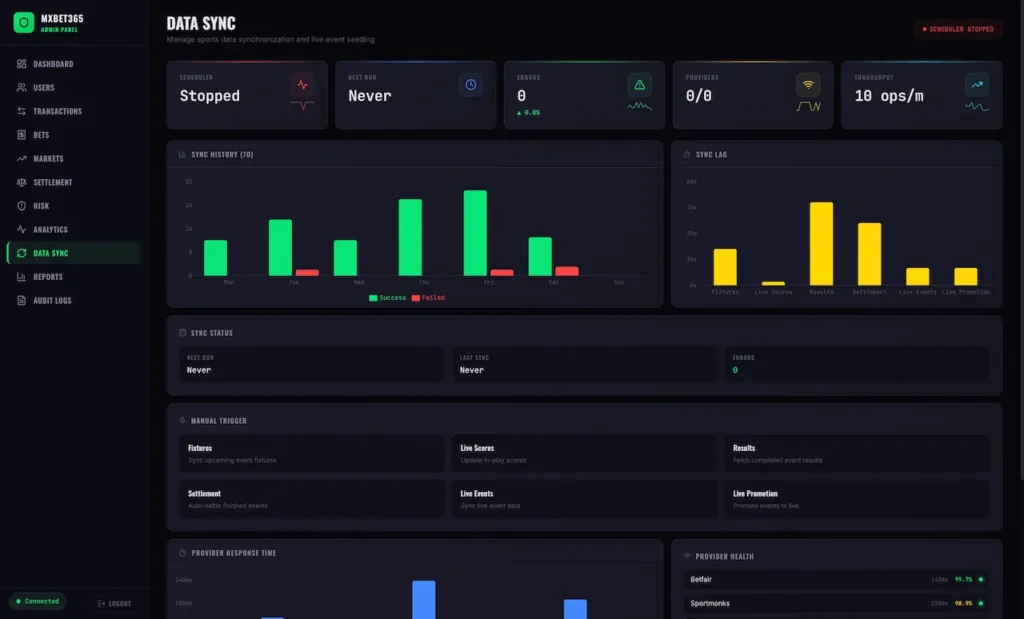Click the Dashboard grid icon in sidebar
The width and height of the screenshot is (1024, 619).
click(x=22, y=64)
